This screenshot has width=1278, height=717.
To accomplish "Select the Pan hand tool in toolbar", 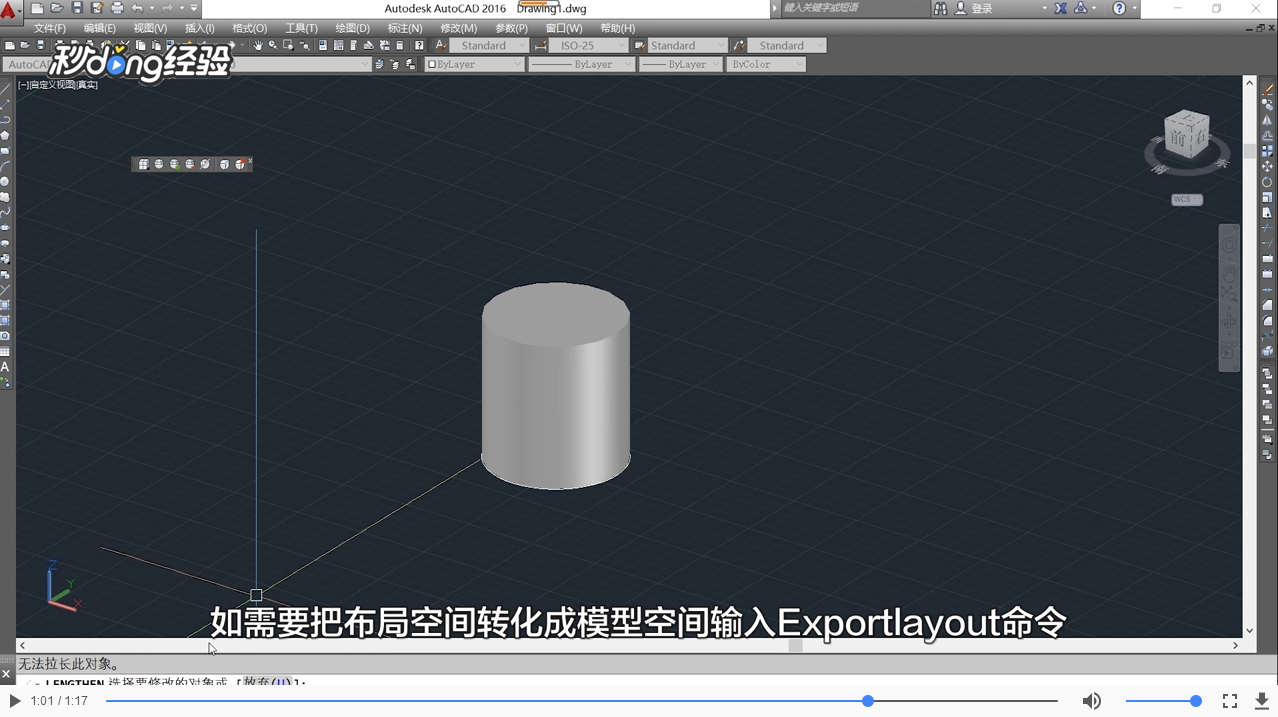I will pos(257,46).
